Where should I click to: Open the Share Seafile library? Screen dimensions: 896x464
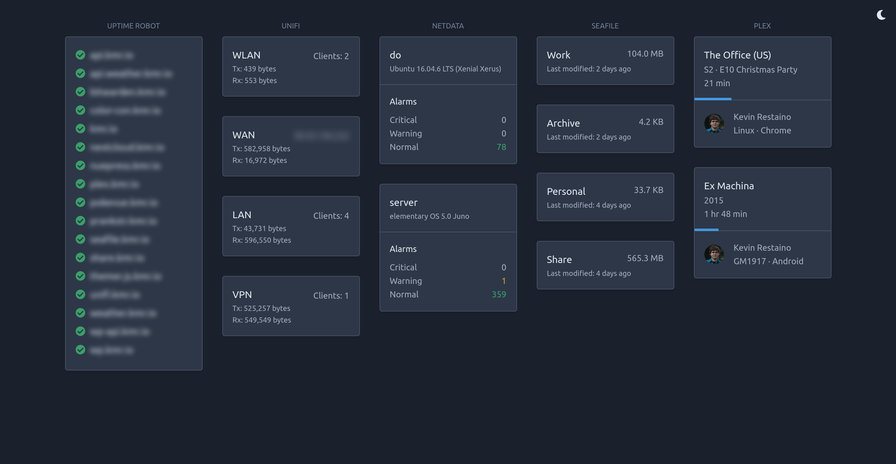click(605, 265)
